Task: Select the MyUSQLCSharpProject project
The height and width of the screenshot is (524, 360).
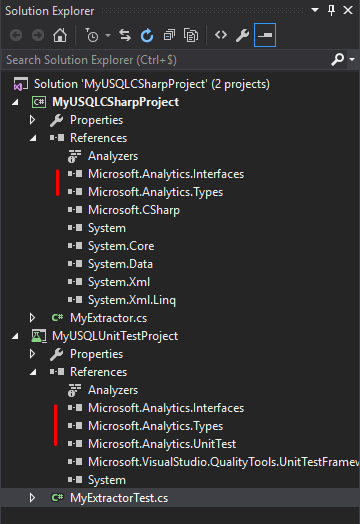Action: (115, 102)
